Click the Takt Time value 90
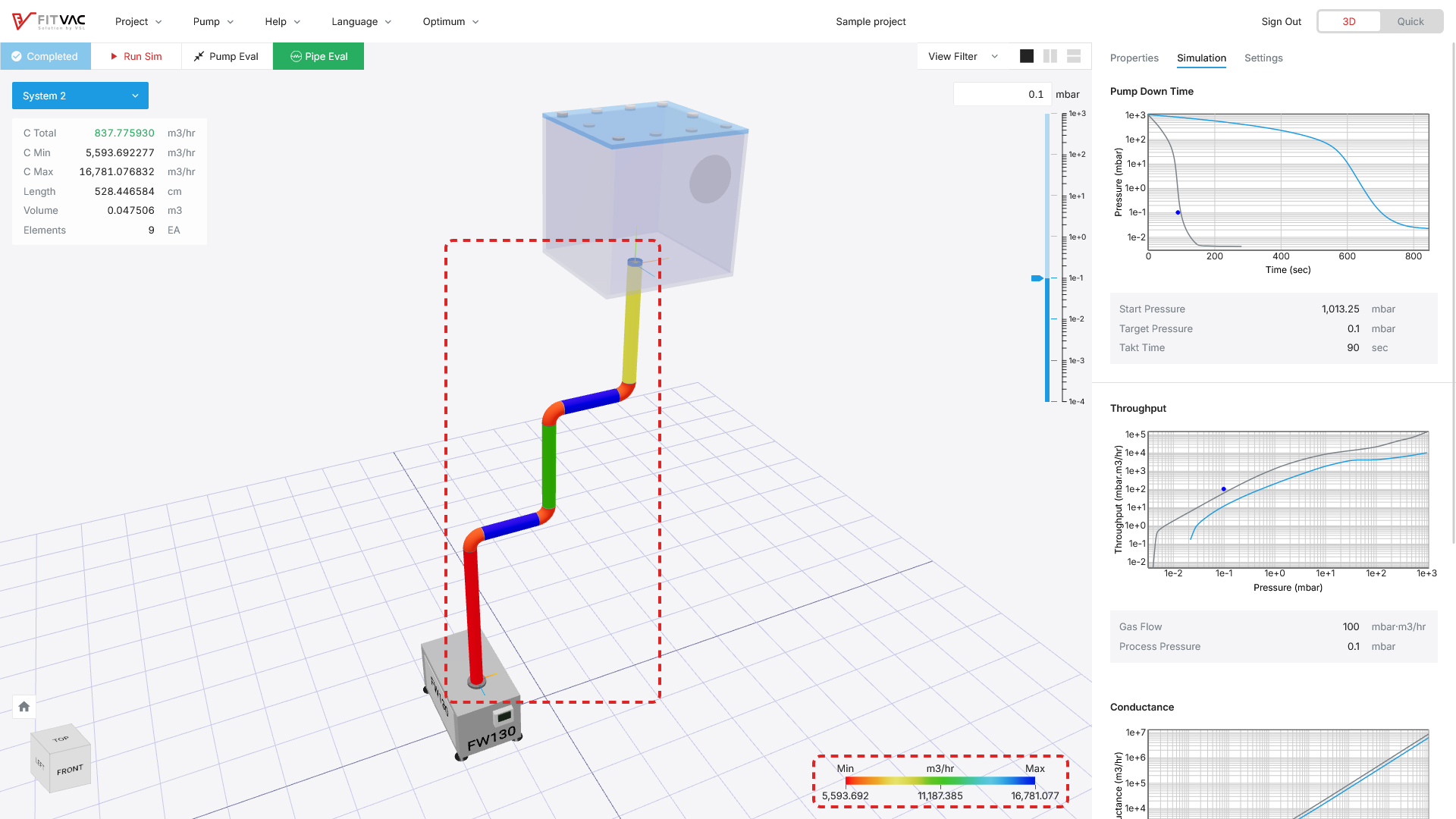This screenshot has width=1456, height=819. point(1353,347)
